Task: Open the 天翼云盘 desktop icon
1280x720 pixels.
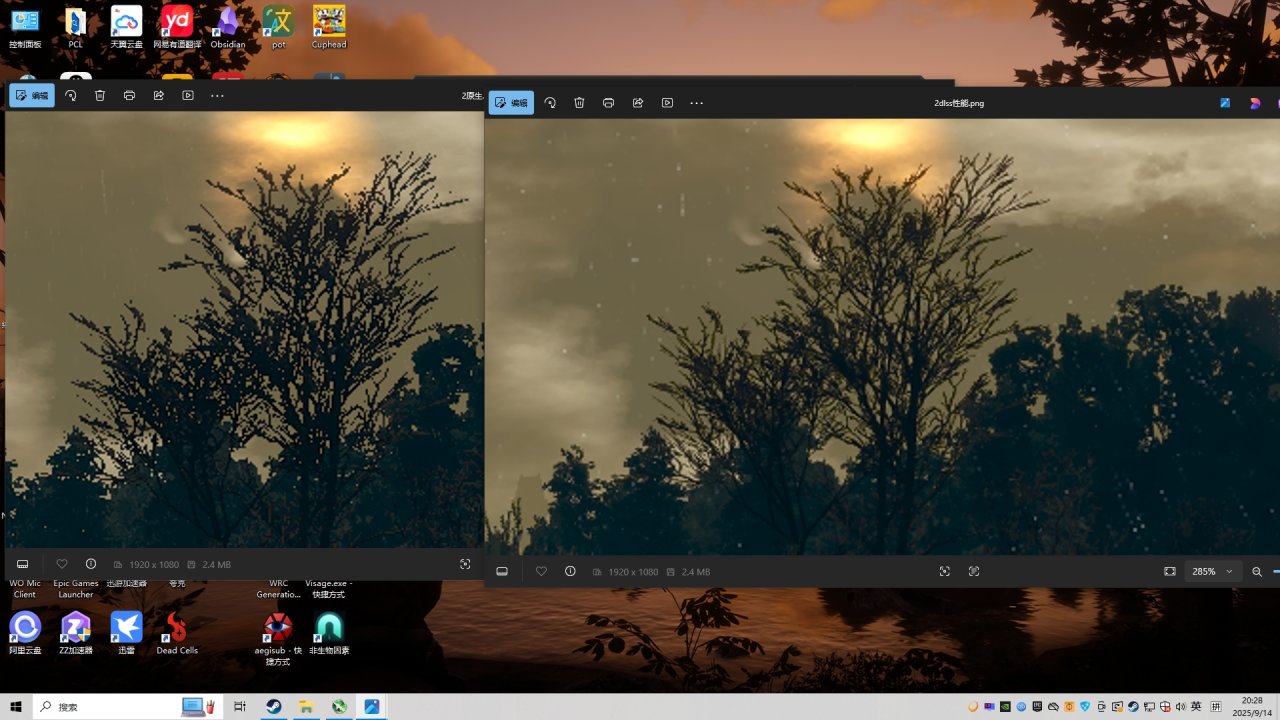Action: tap(126, 27)
